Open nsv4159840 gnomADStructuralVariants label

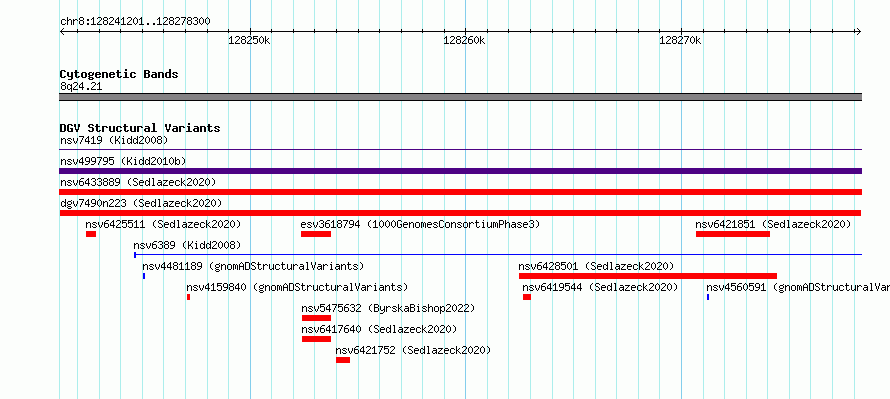297,287
